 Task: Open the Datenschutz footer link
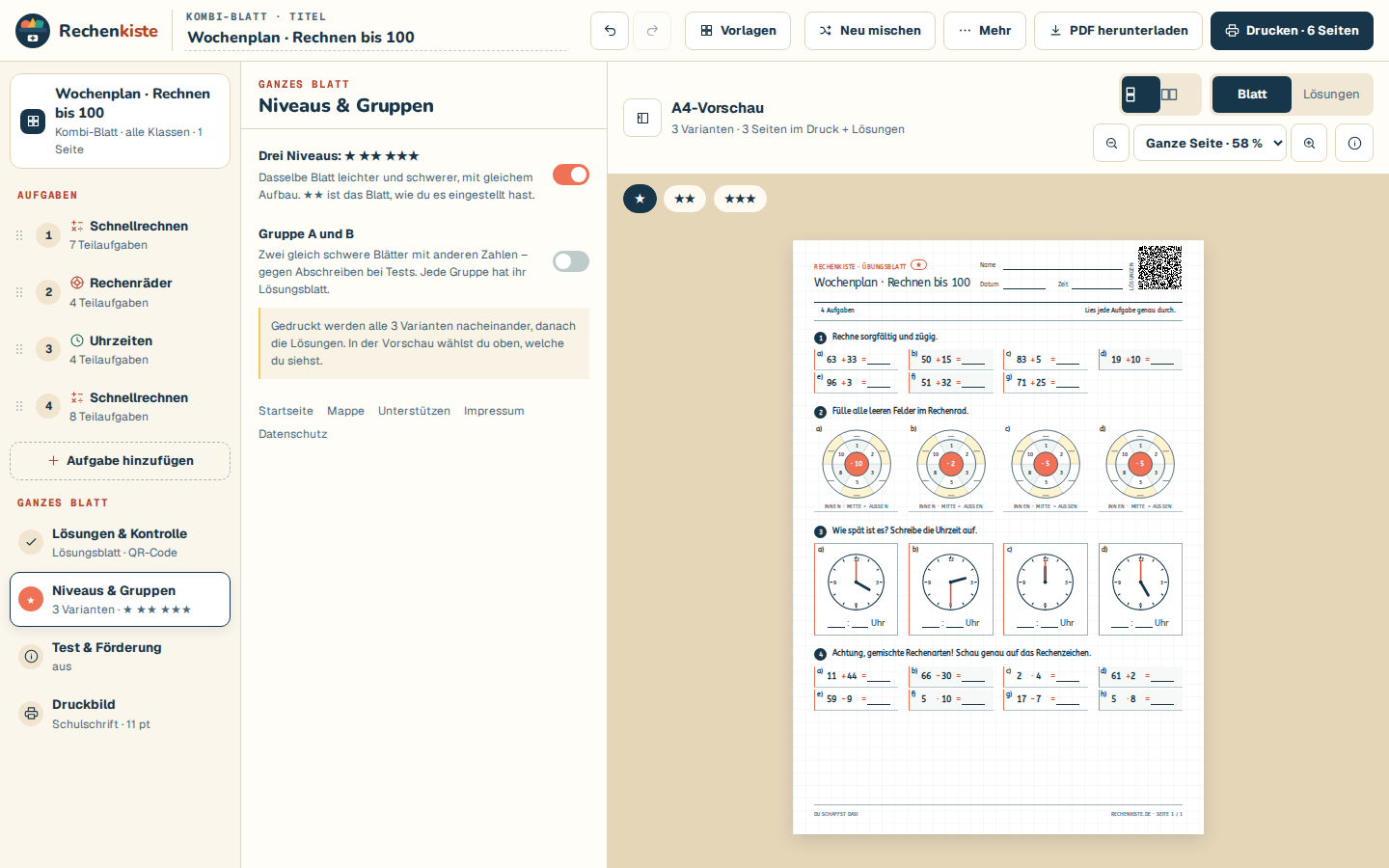293,434
